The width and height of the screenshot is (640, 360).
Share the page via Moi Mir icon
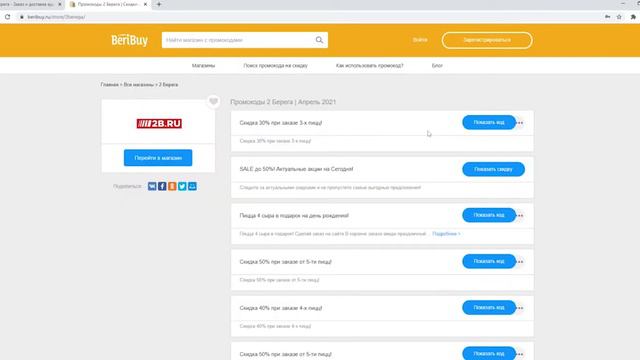(x=192, y=186)
